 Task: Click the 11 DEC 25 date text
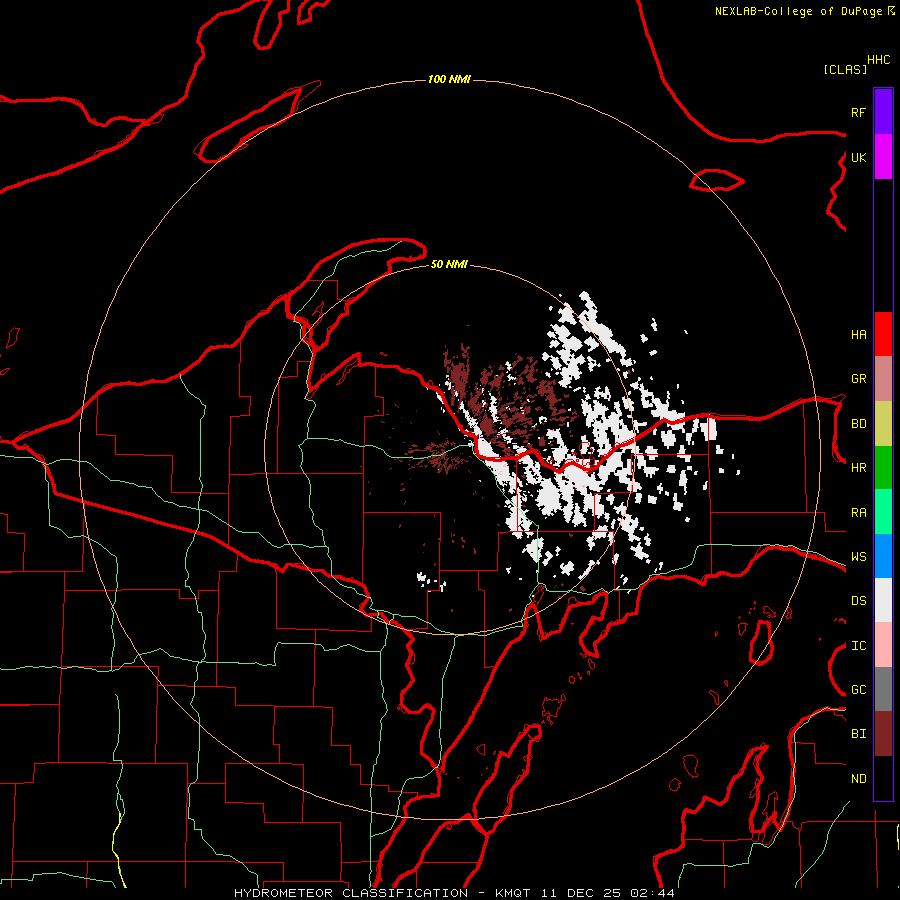pos(581,893)
